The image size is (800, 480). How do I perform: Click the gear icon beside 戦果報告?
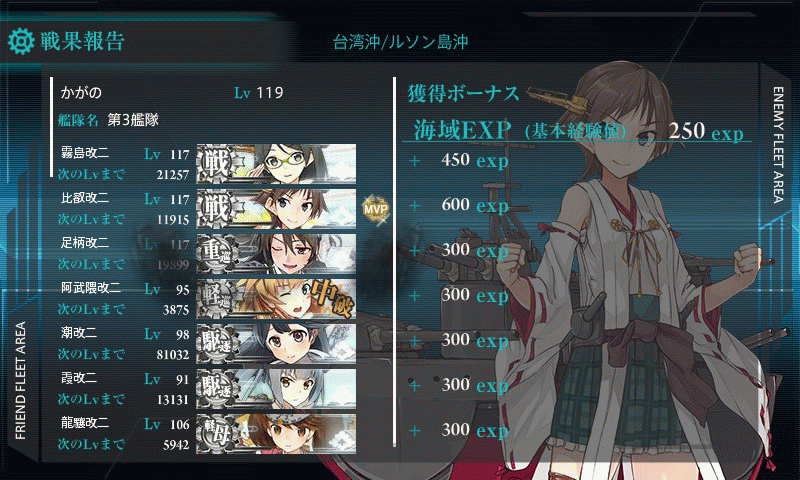(x=21, y=41)
